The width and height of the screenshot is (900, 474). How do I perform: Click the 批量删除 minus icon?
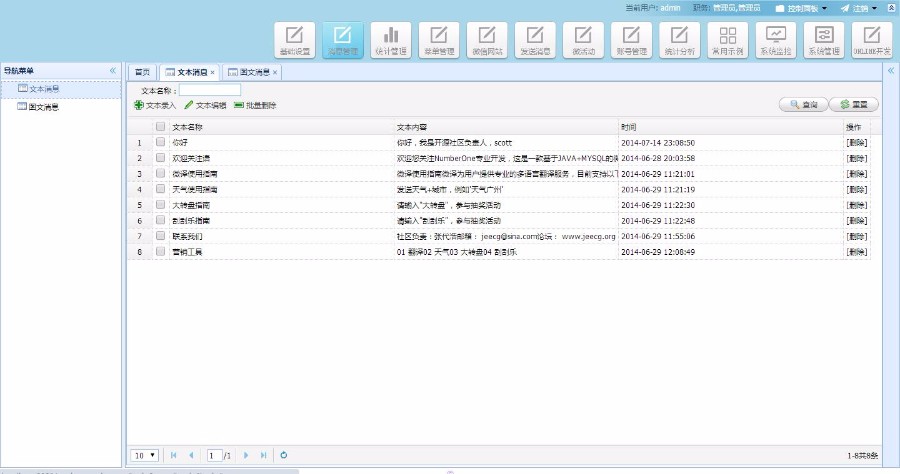click(x=239, y=105)
